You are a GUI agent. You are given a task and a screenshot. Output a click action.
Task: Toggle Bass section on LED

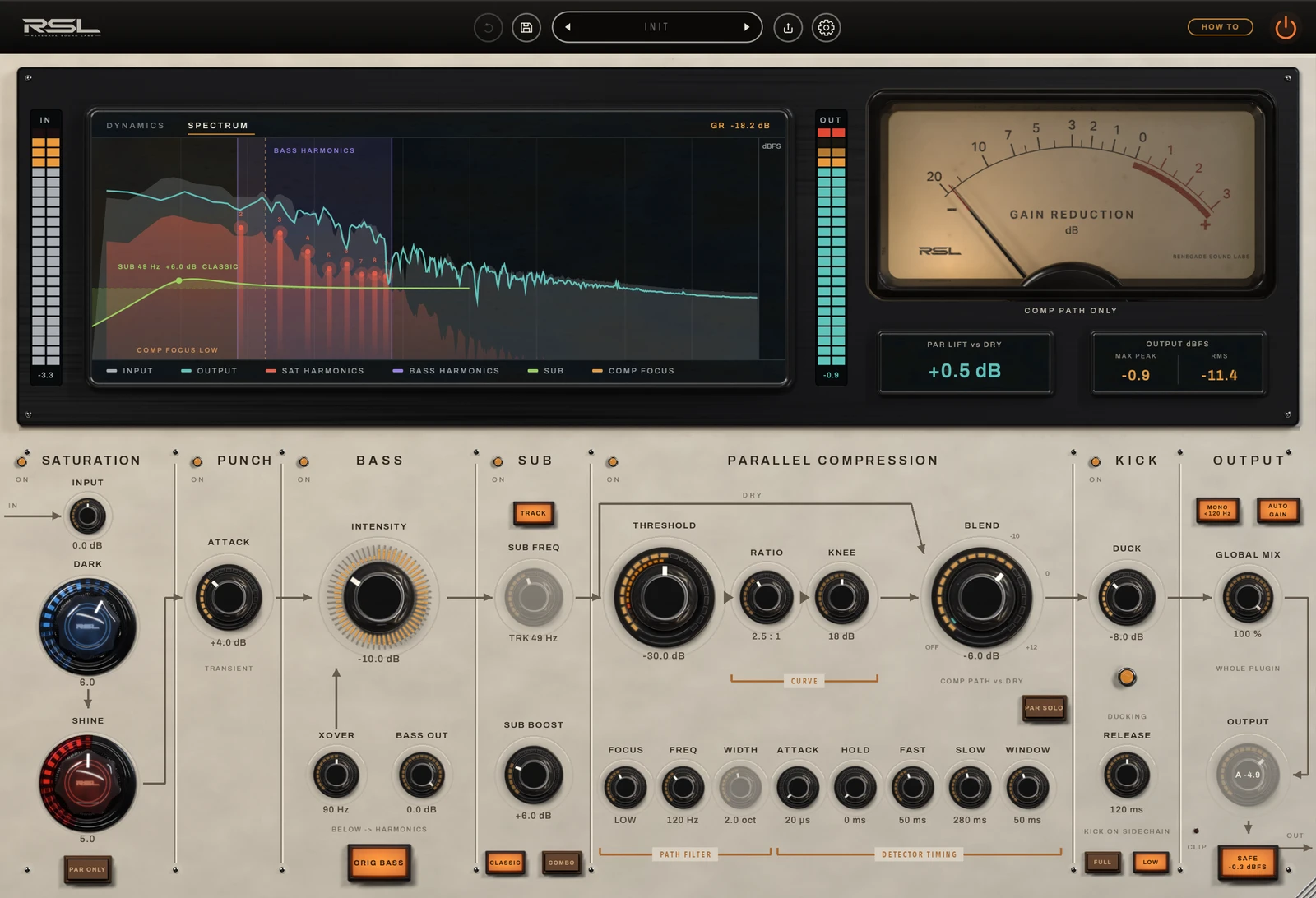(304, 462)
